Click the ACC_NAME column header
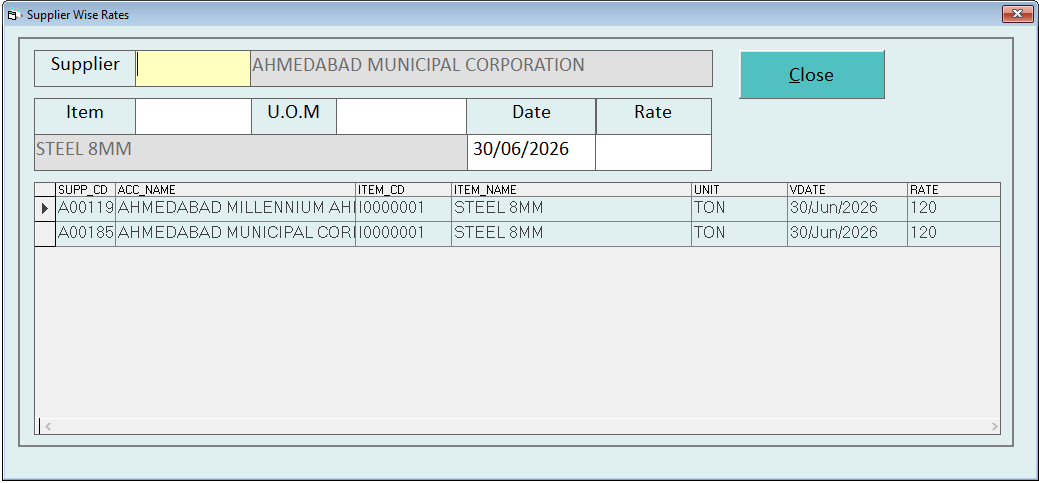The width and height of the screenshot is (1039, 483). (235, 189)
